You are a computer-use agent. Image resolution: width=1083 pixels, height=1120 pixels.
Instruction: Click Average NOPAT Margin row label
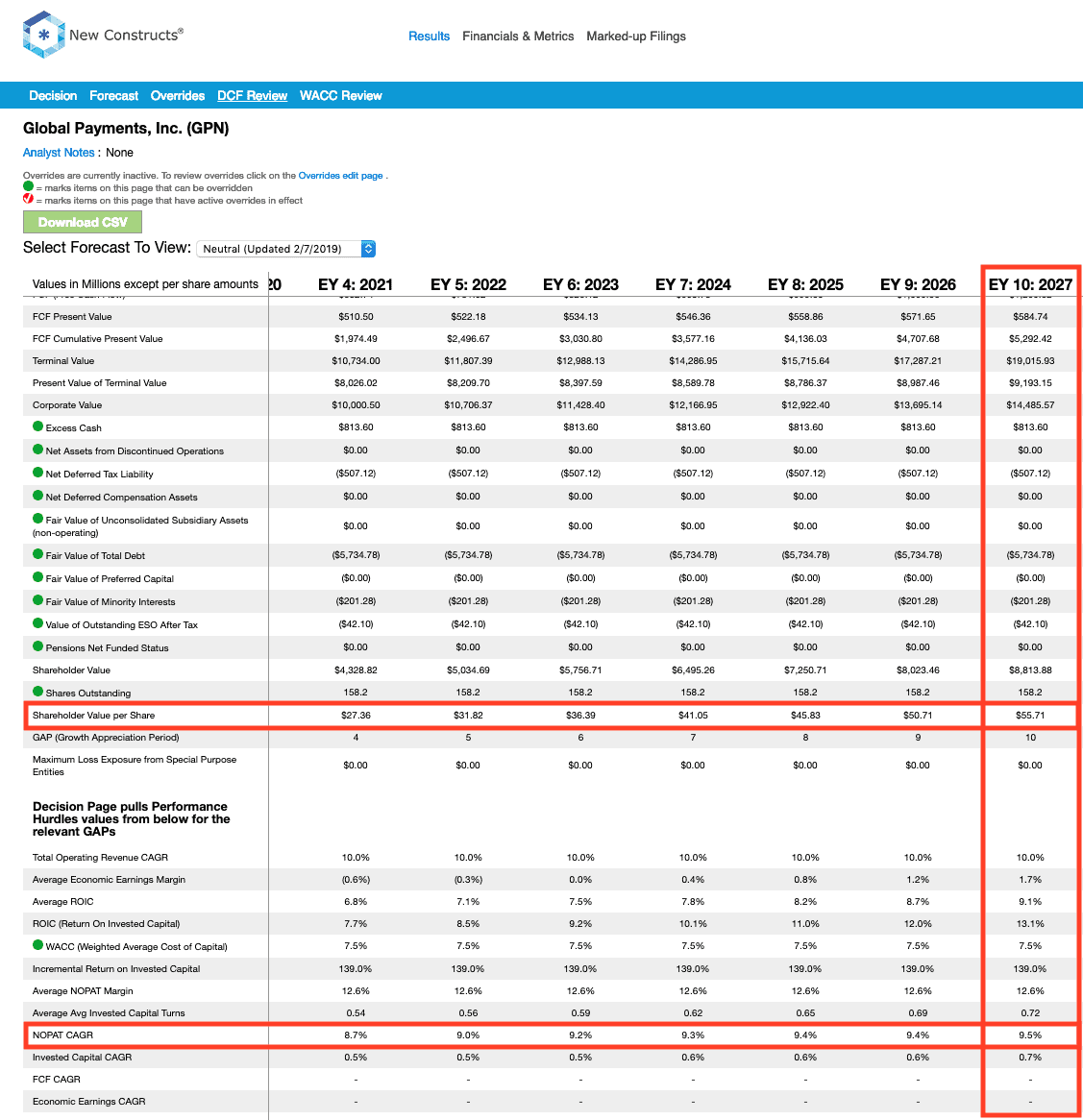click(x=83, y=990)
